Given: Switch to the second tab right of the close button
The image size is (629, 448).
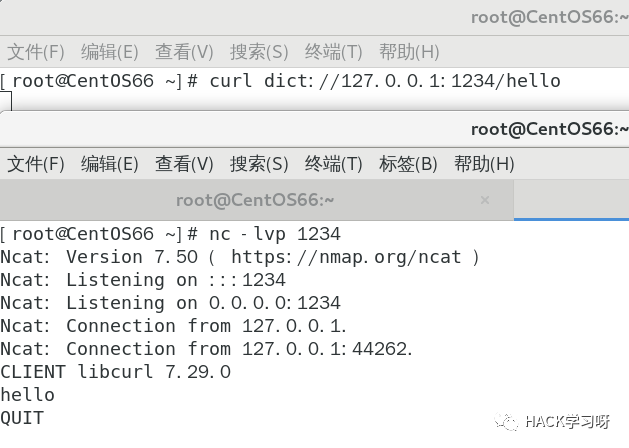Looking at the screenshot, I should click(x=572, y=200).
